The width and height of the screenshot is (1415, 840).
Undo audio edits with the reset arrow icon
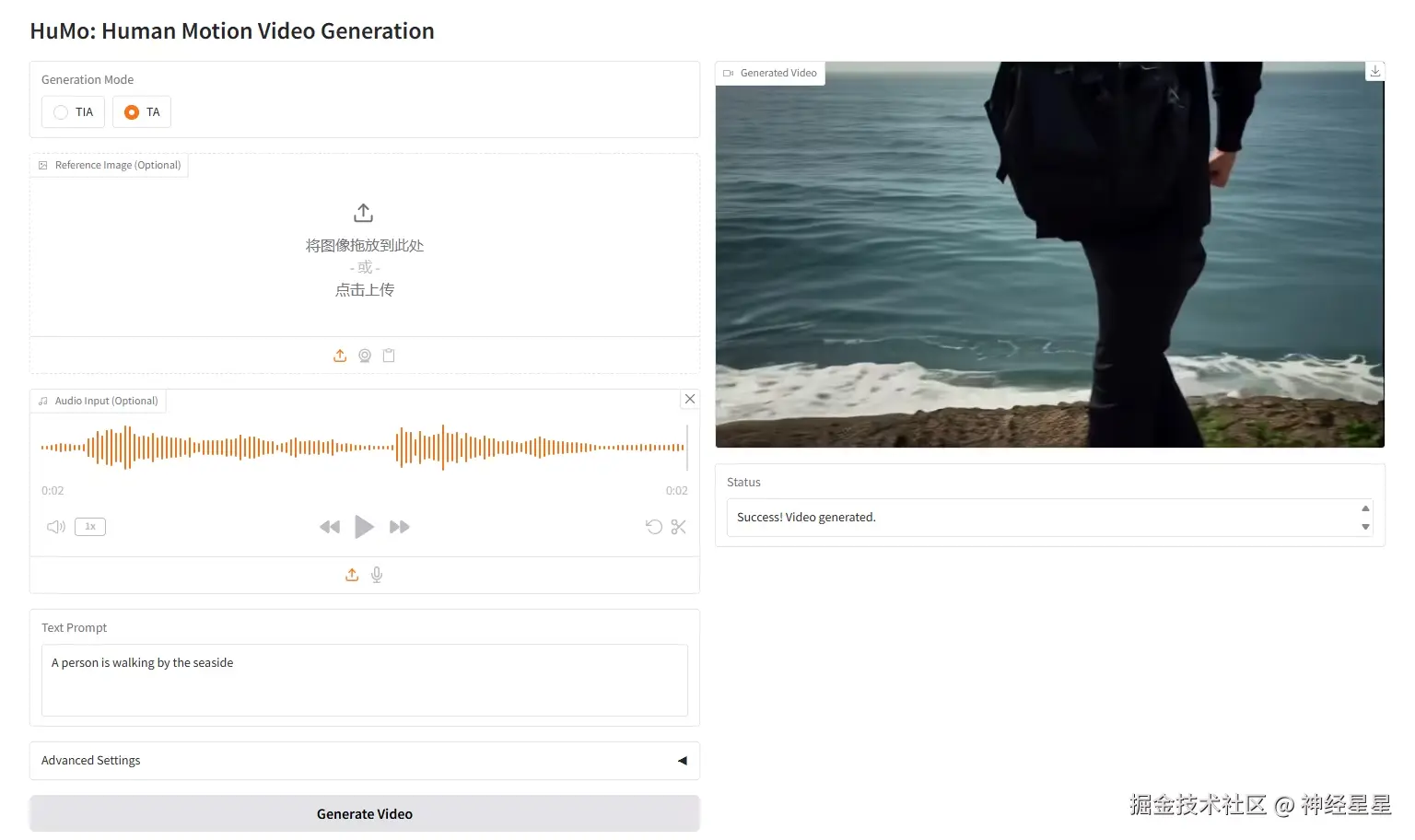(654, 527)
